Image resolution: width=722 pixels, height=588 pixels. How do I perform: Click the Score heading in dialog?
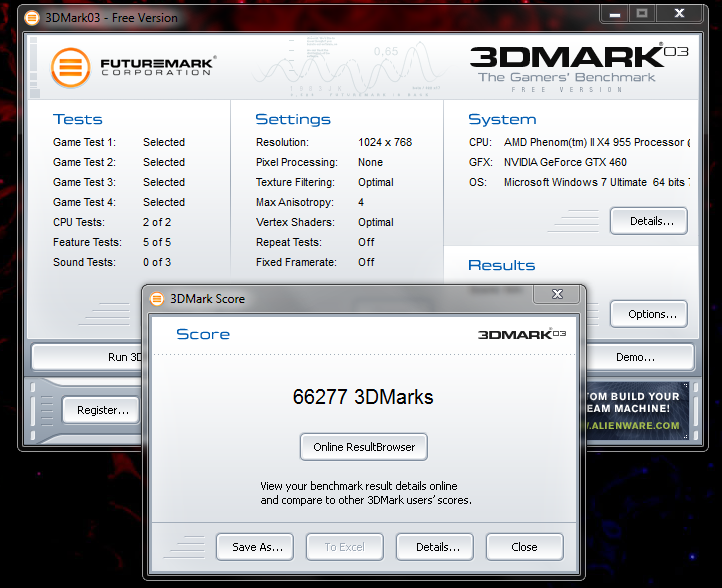203,334
